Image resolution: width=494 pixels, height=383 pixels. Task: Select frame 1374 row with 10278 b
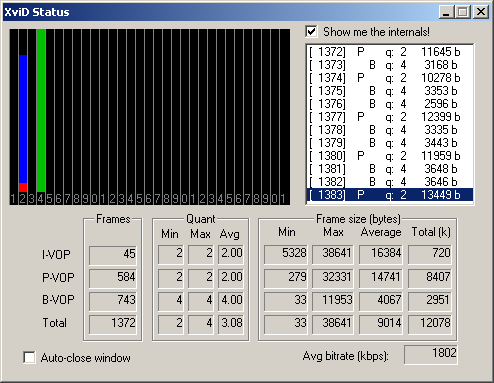point(389,78)
